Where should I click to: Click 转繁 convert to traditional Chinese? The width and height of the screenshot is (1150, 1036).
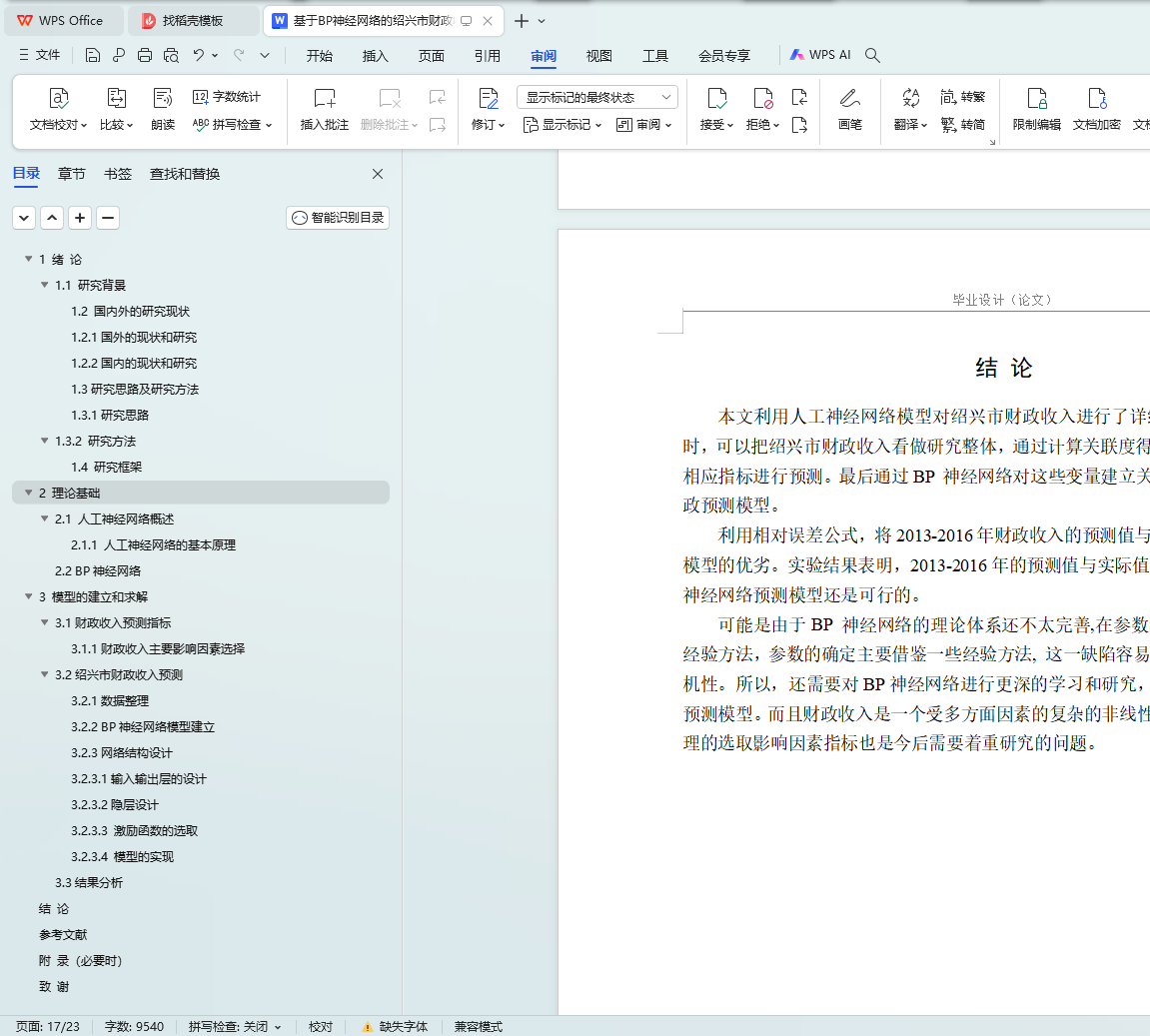[x=962, y=97]
